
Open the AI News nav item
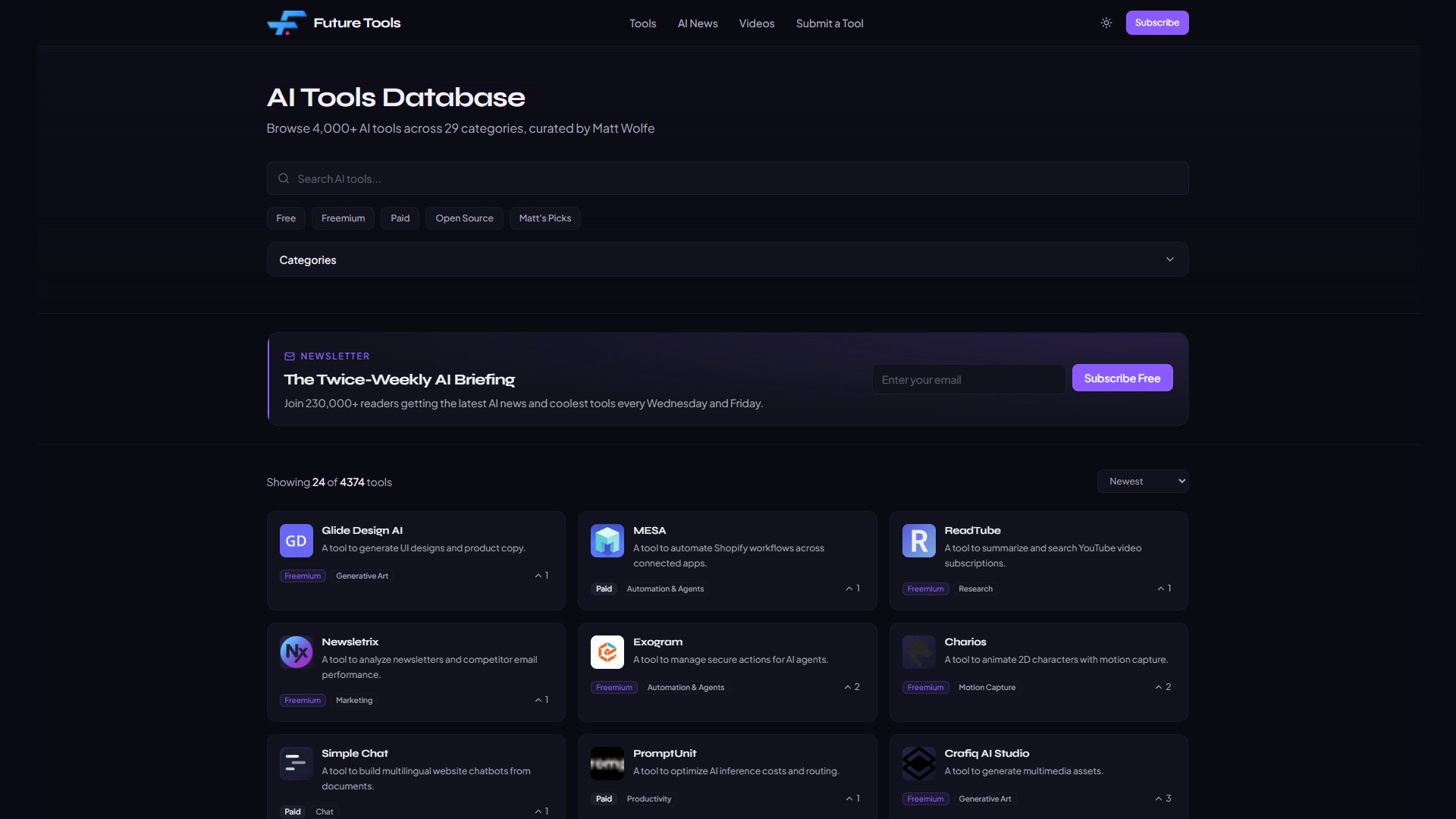pos(698,24)
